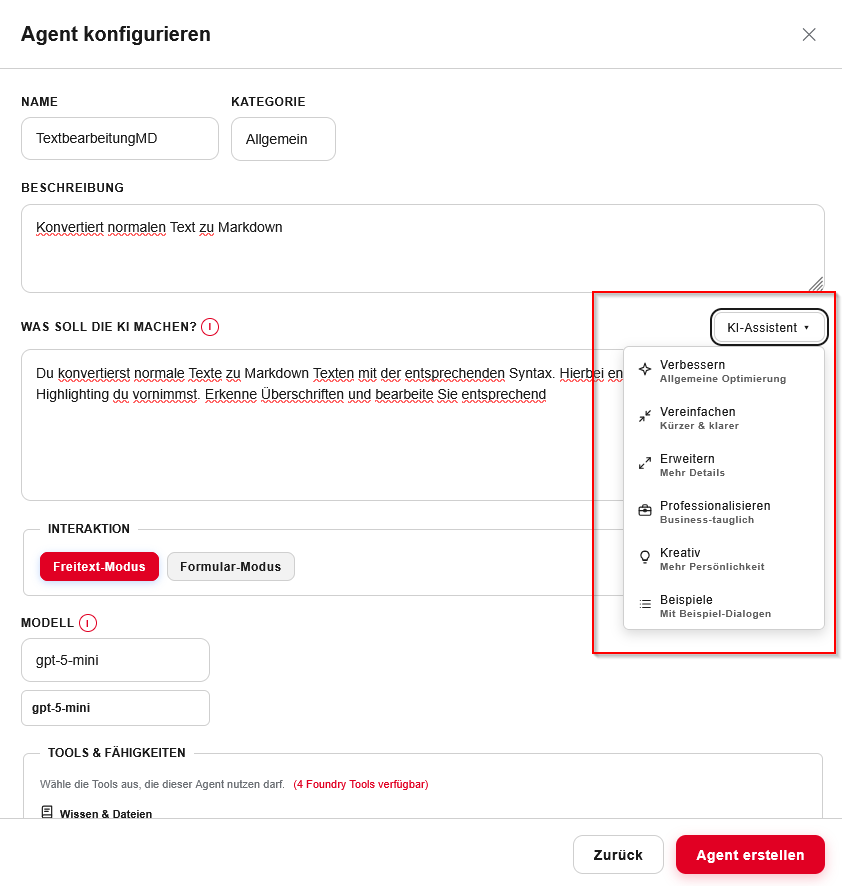Open the Kategorie dropdown showing Allgemein
The width and height of the screenshot is (842, 886).
pos(283,139)
